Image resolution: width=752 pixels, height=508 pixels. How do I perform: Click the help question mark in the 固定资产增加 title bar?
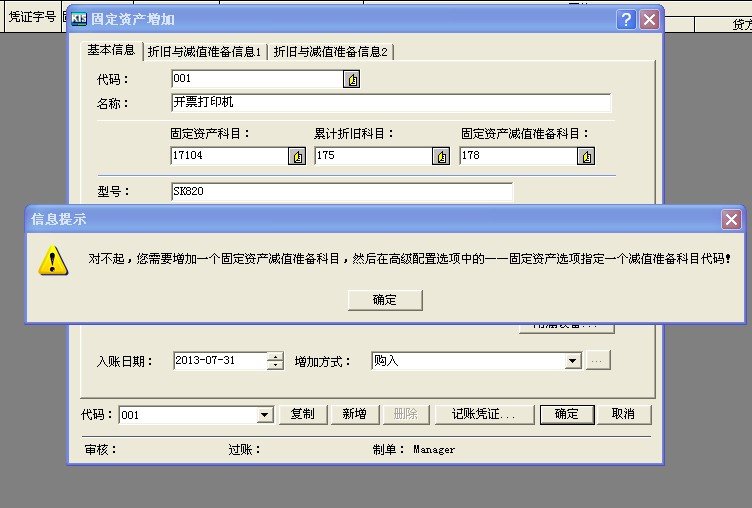point(626,19)
